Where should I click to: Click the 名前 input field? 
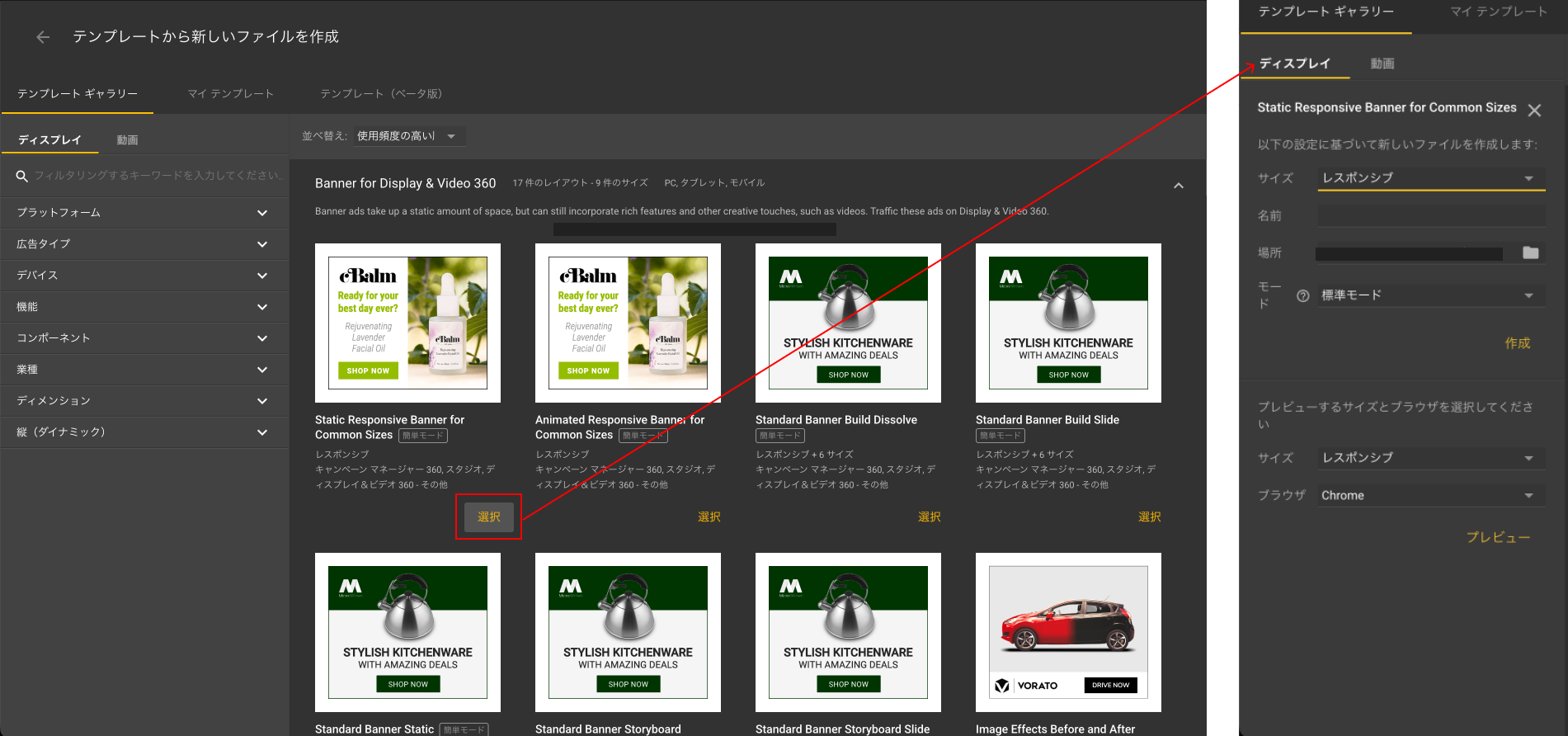(1430, 216)
